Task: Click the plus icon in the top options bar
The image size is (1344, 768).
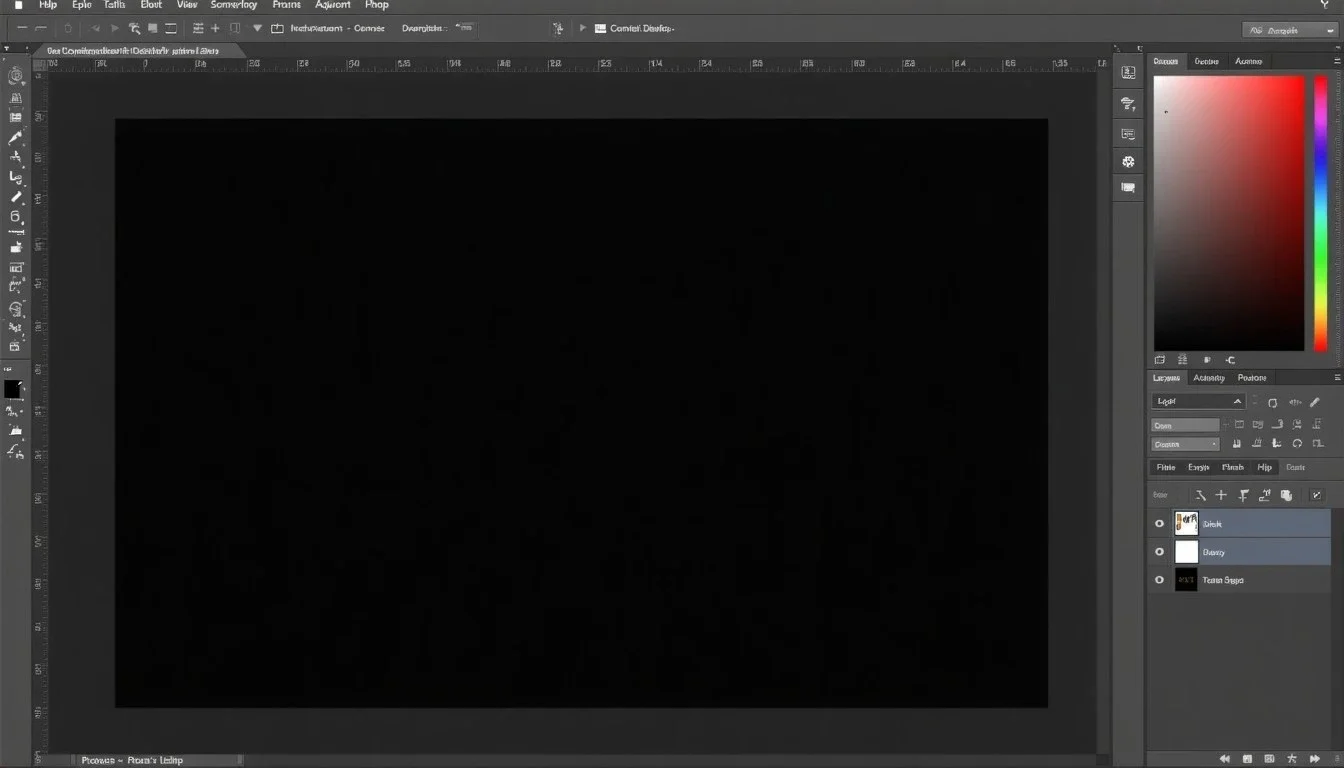Action: tap(215, 29)
